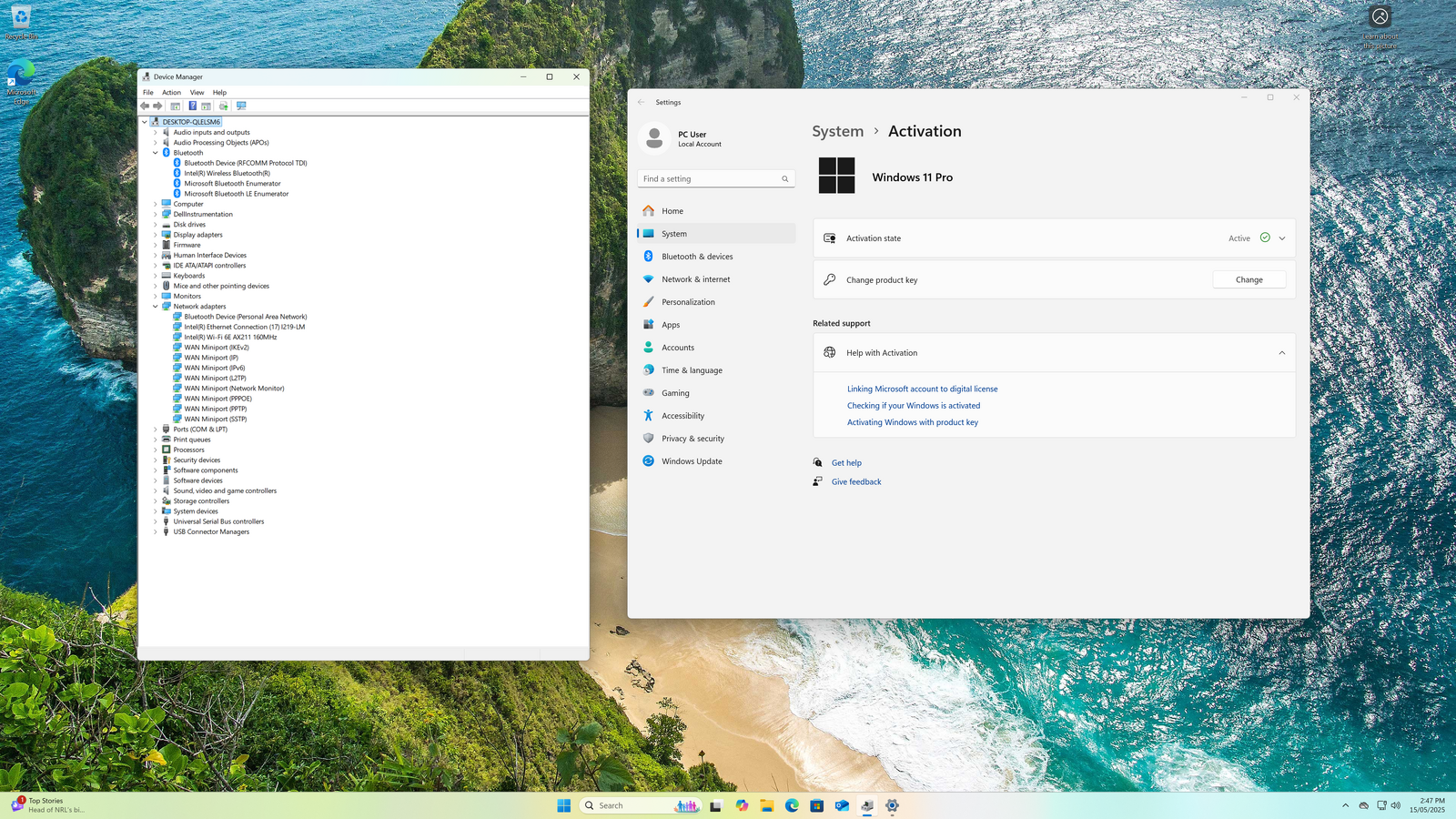Viewport: 1456px width, 819px height.
Task: Open the File menu in Device Manager
Action: coord(148,92)
